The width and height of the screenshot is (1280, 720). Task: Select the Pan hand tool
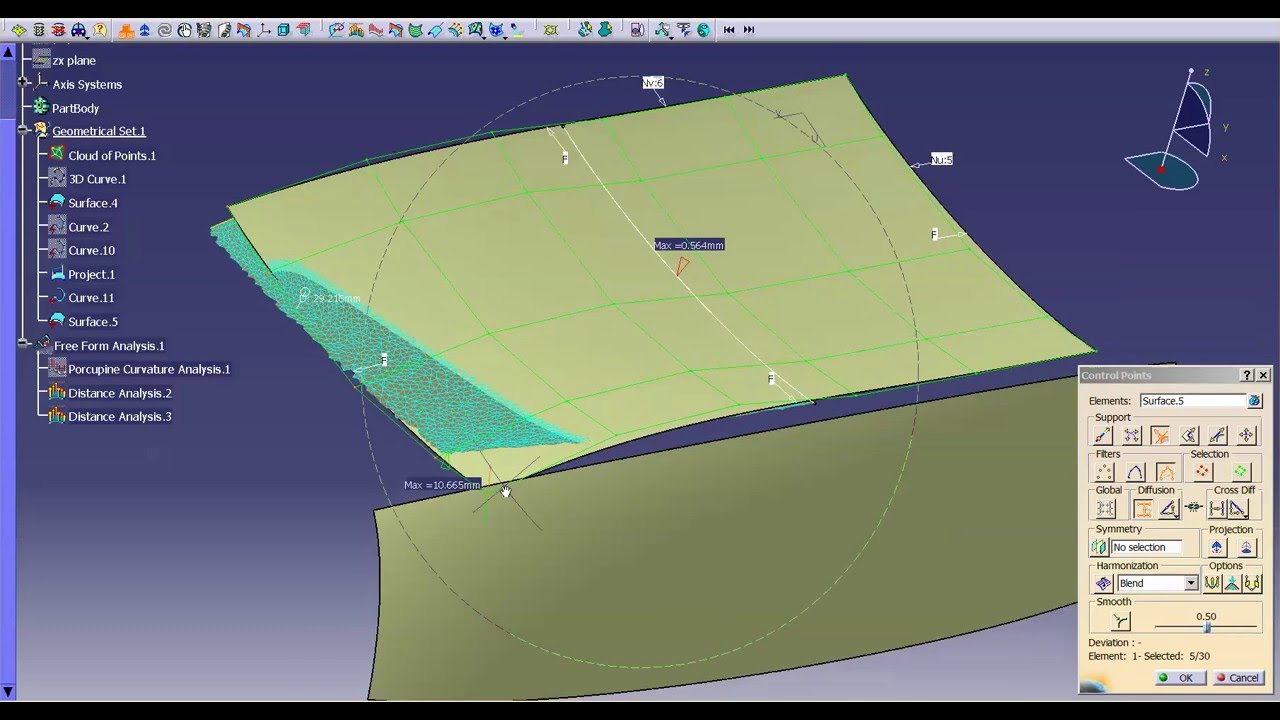(x=185, y=30)
